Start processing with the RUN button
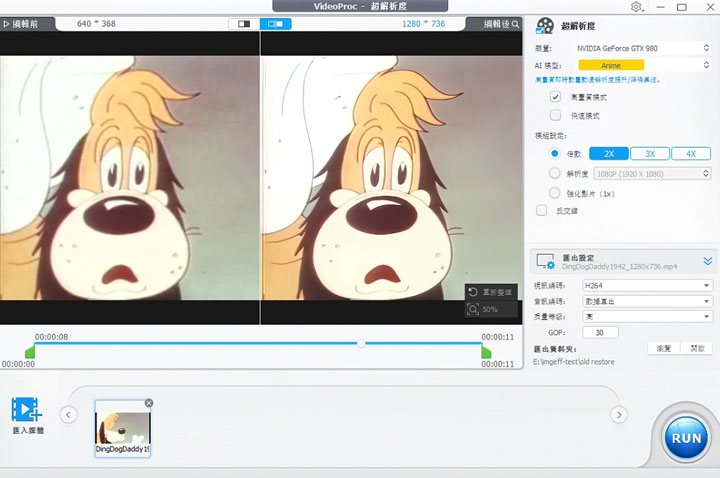 [686, 439]
